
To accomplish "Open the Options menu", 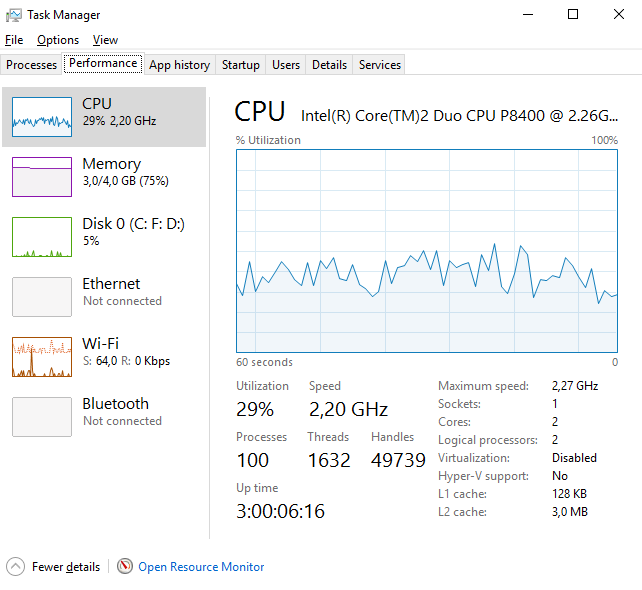I will click(x=58, y=40).
